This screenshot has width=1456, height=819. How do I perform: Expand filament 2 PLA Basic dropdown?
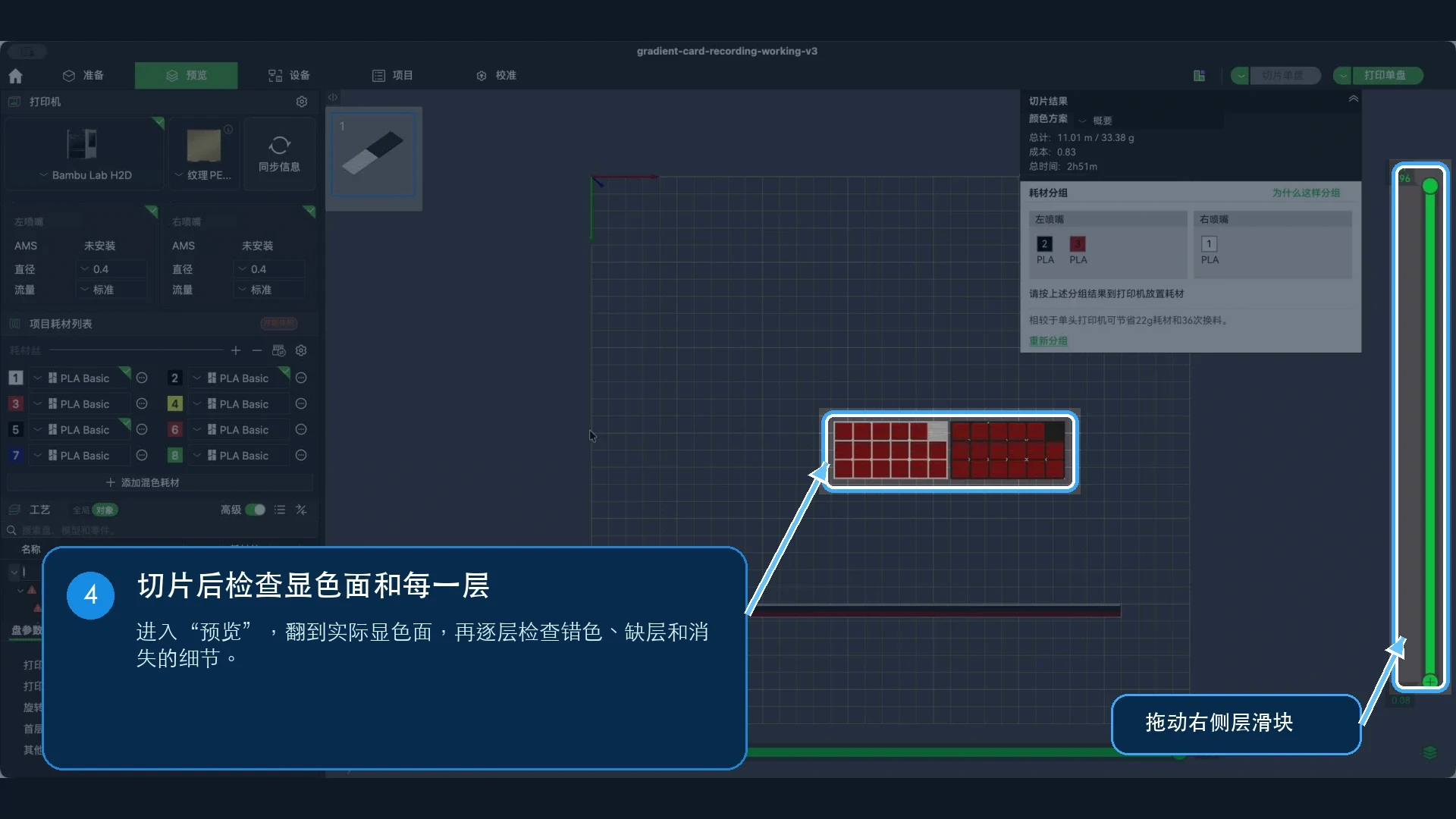pyautogui.click(x=197, y=378)
